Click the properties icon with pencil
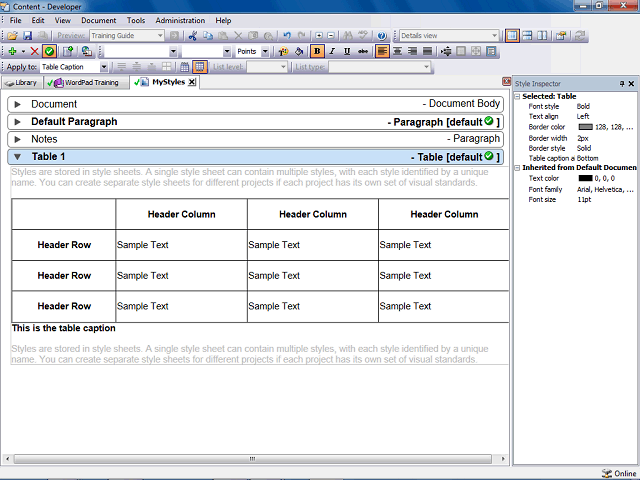The image size is (640, 480). pos(561,36)
